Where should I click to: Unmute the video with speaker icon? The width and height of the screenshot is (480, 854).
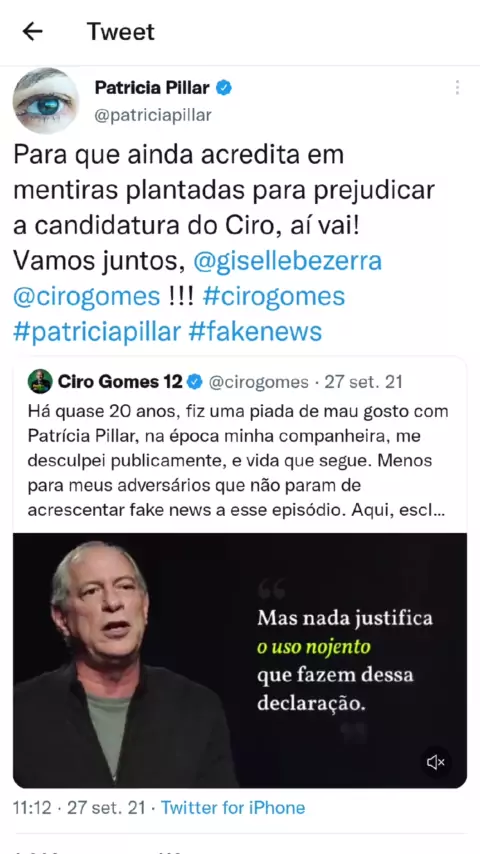click(x=436, y=762)
